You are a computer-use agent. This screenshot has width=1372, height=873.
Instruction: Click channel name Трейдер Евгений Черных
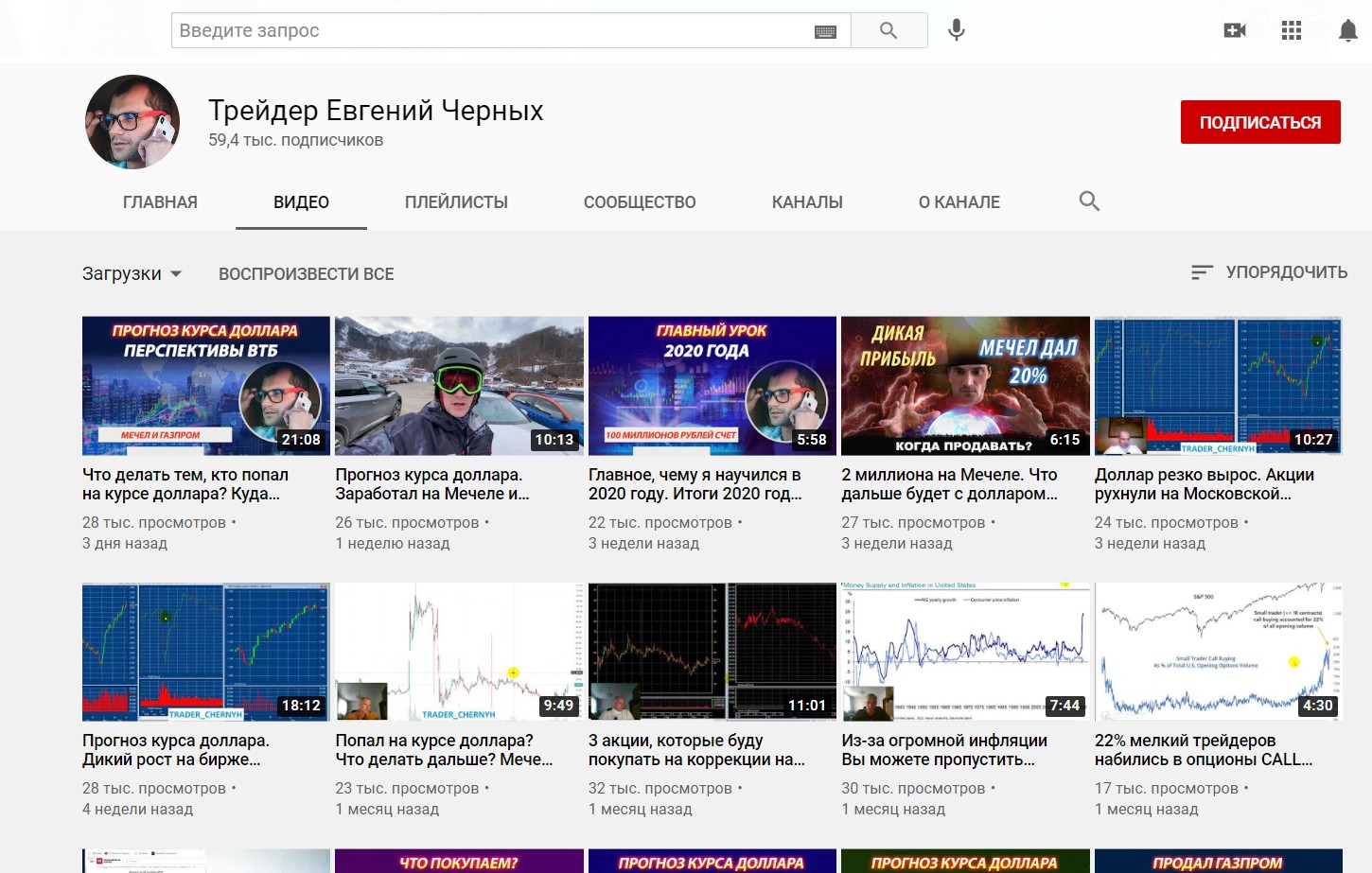point(376,111)
